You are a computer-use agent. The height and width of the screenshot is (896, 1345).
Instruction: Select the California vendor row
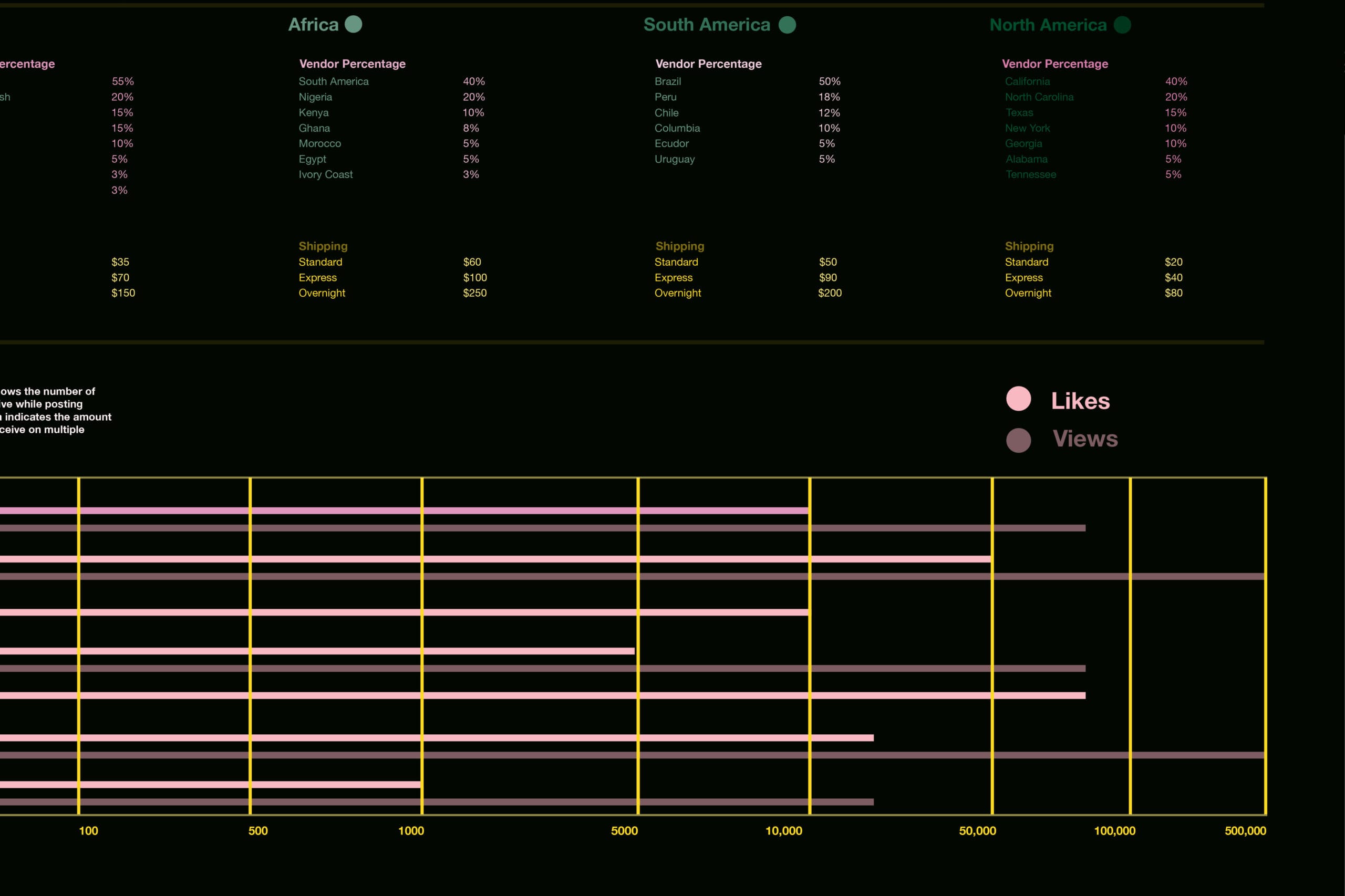1027,82
